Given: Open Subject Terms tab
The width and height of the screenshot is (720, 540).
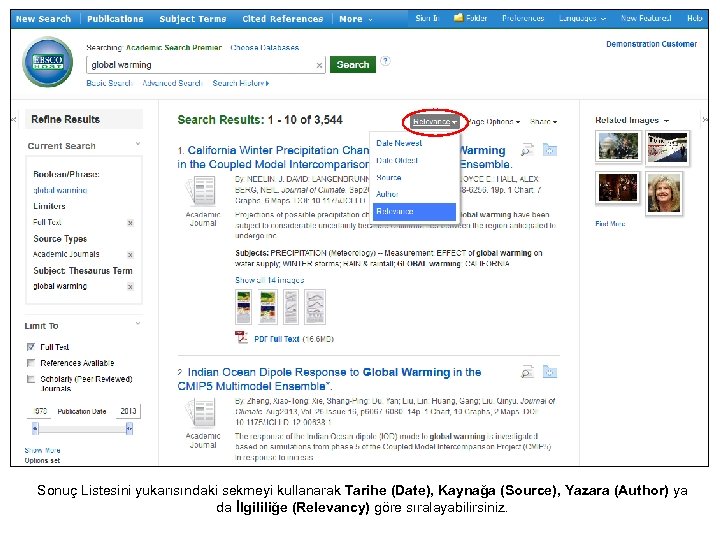Looking at the screenshot, I should [193, 19].
